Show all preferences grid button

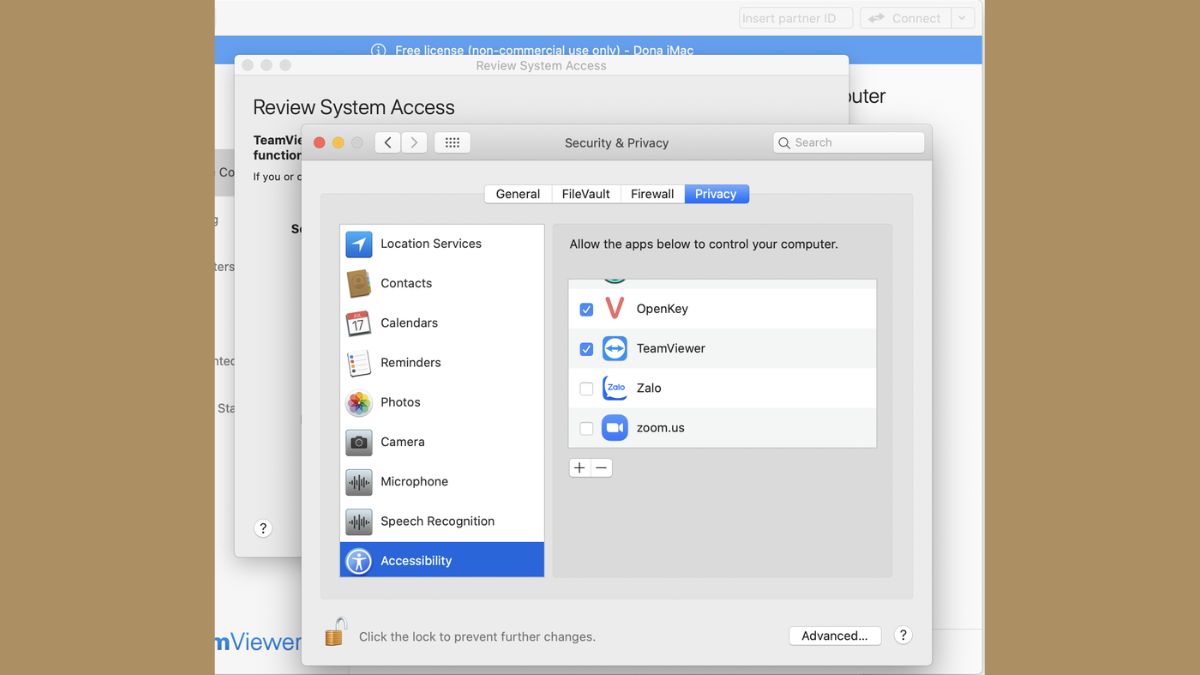452,143
